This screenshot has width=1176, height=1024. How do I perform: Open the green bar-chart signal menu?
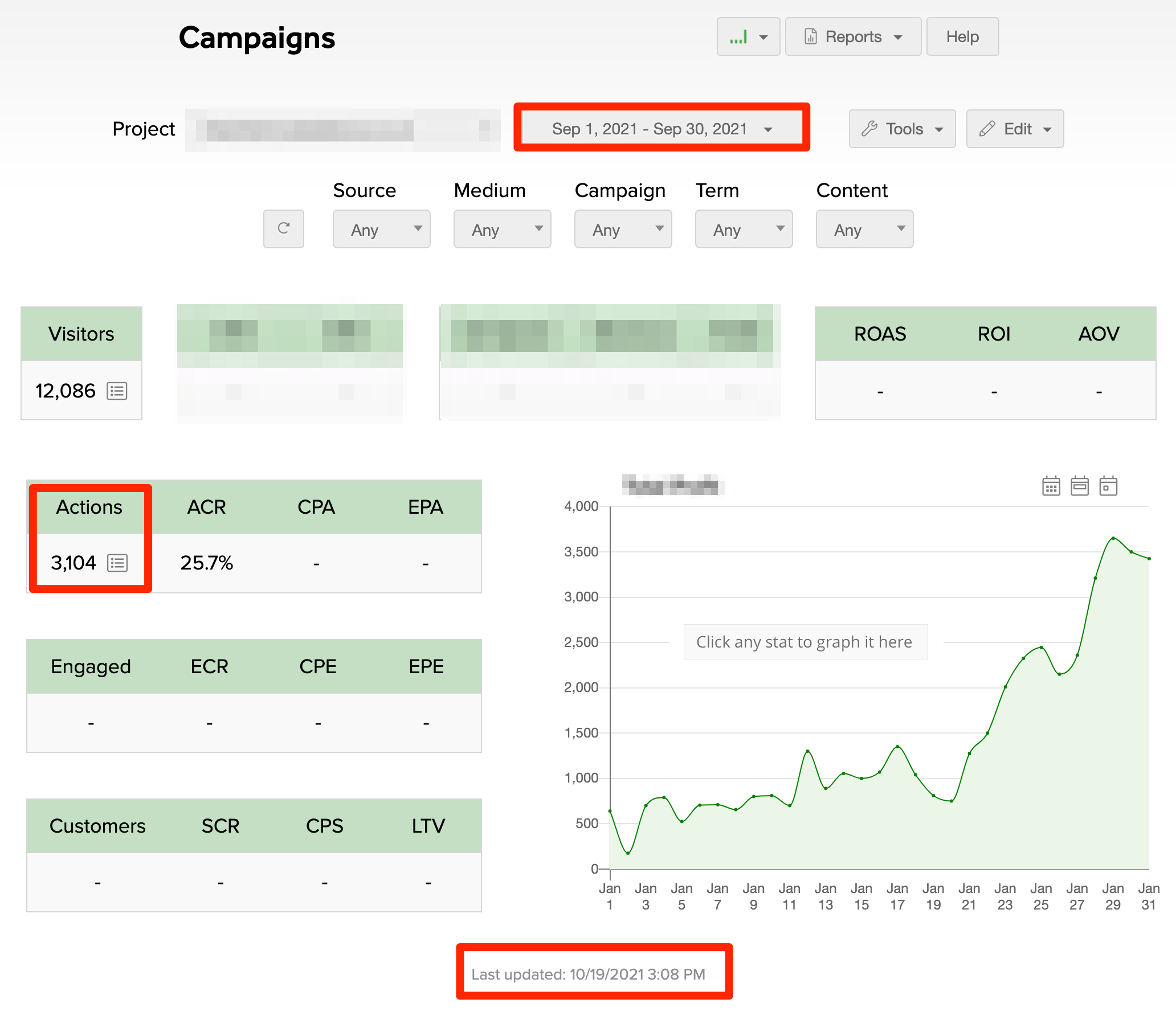pyautogui.click(x=748, y=36)
